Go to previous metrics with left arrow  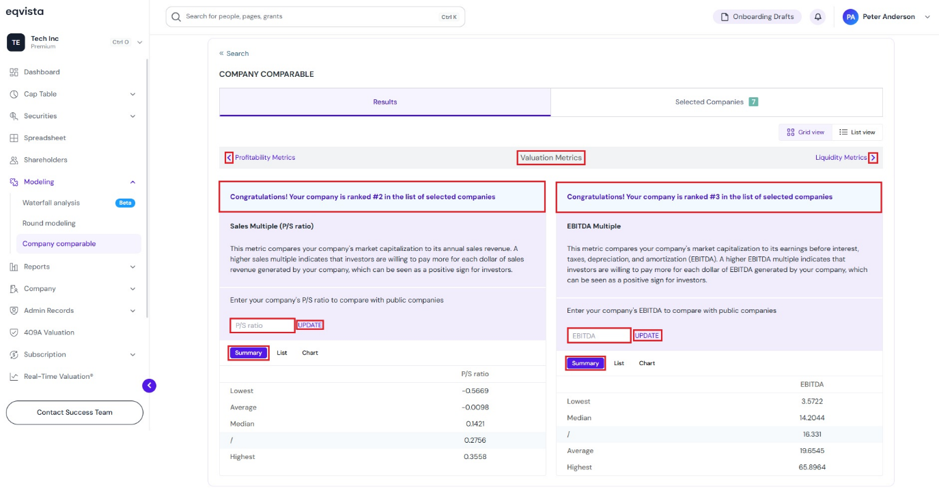pos(229,157)
